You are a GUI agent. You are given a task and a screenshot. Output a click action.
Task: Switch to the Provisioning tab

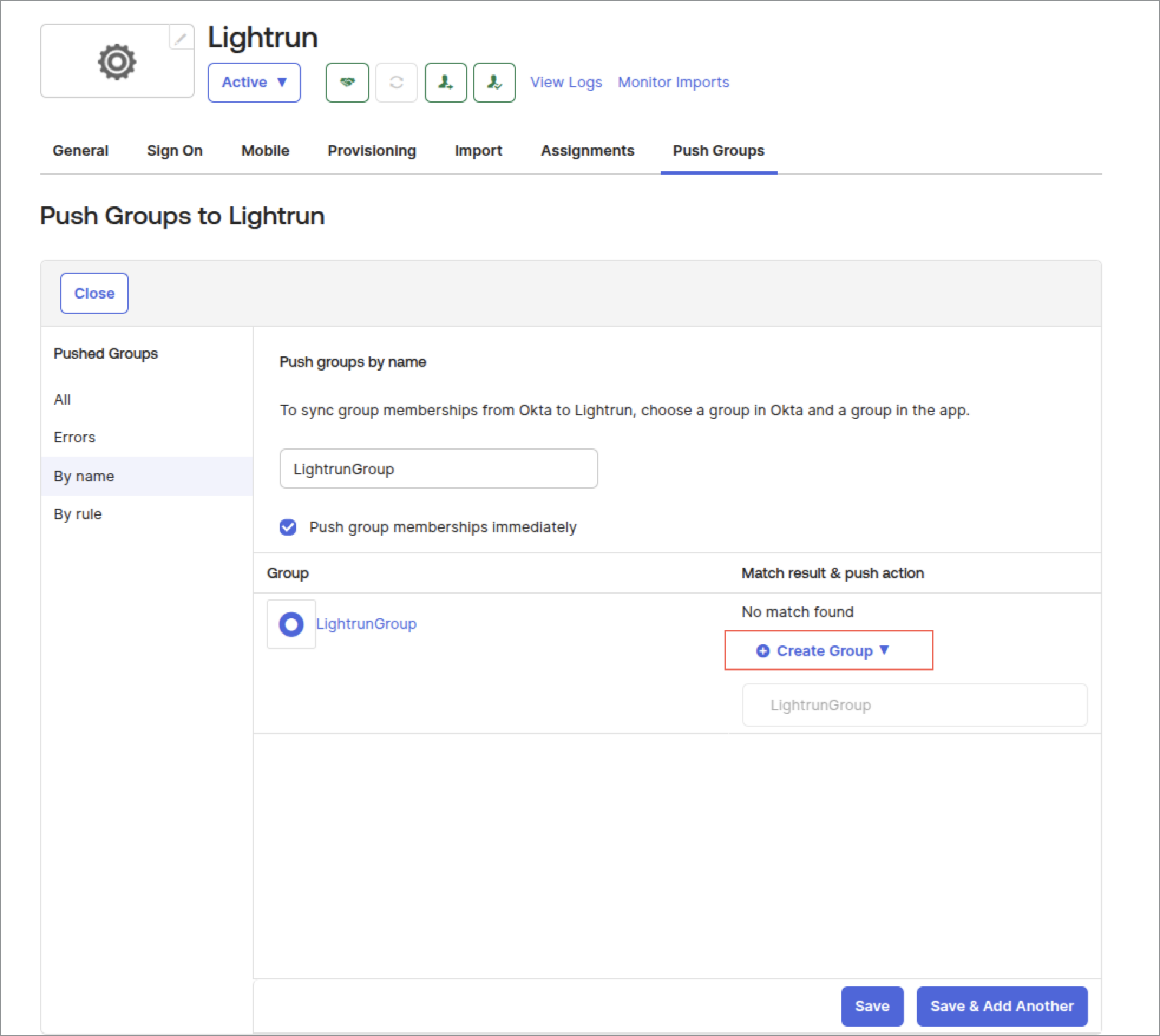click(372, 151)
